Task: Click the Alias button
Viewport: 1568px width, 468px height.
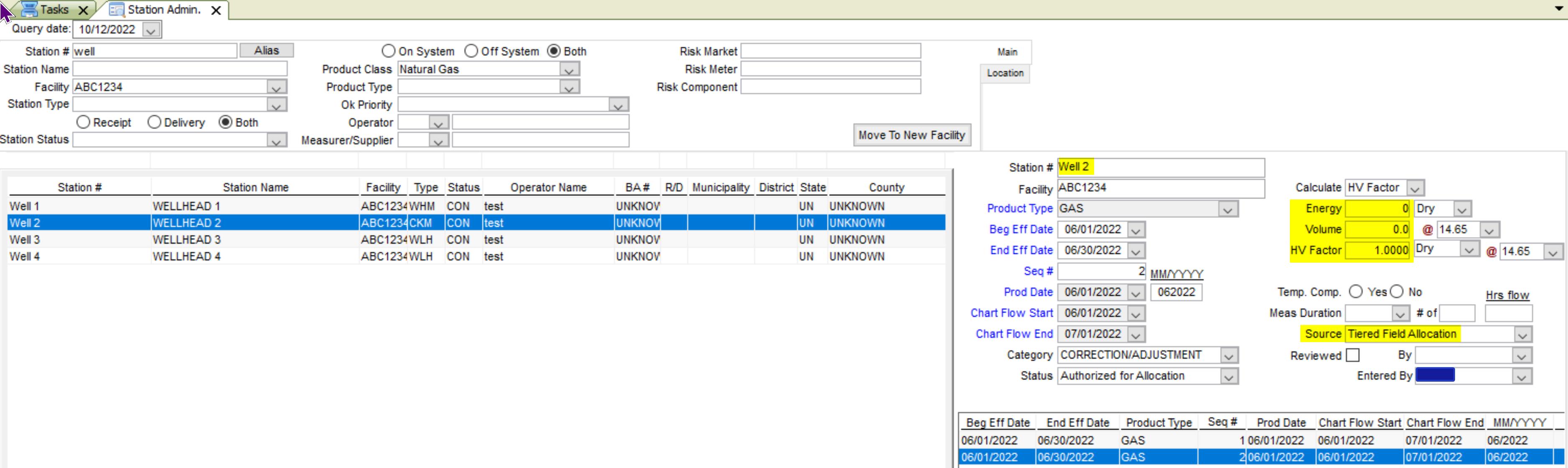Action: [266, 51]
